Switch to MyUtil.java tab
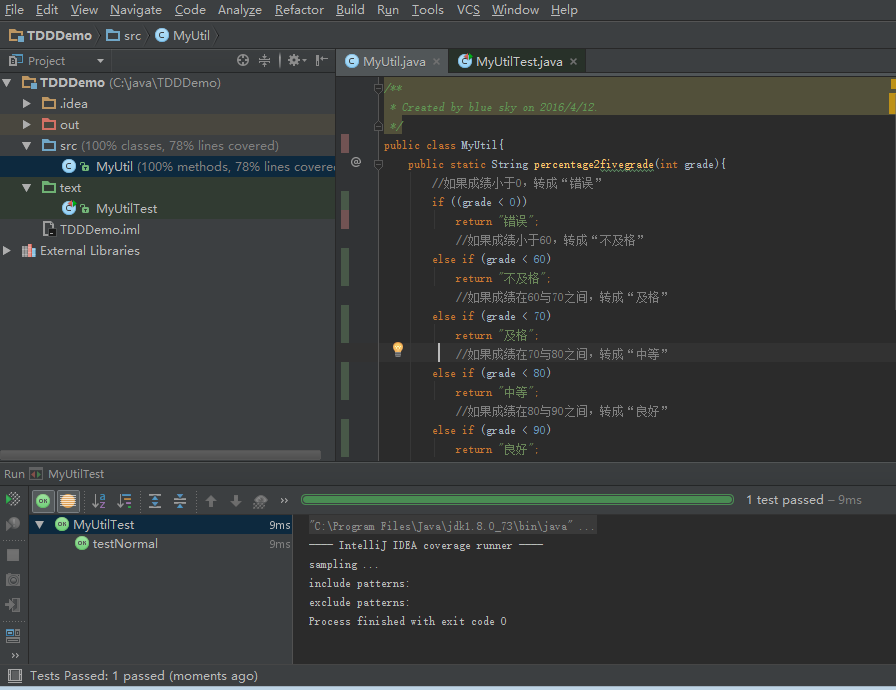The width and height of the screenshot is (896, 690). 393,62
